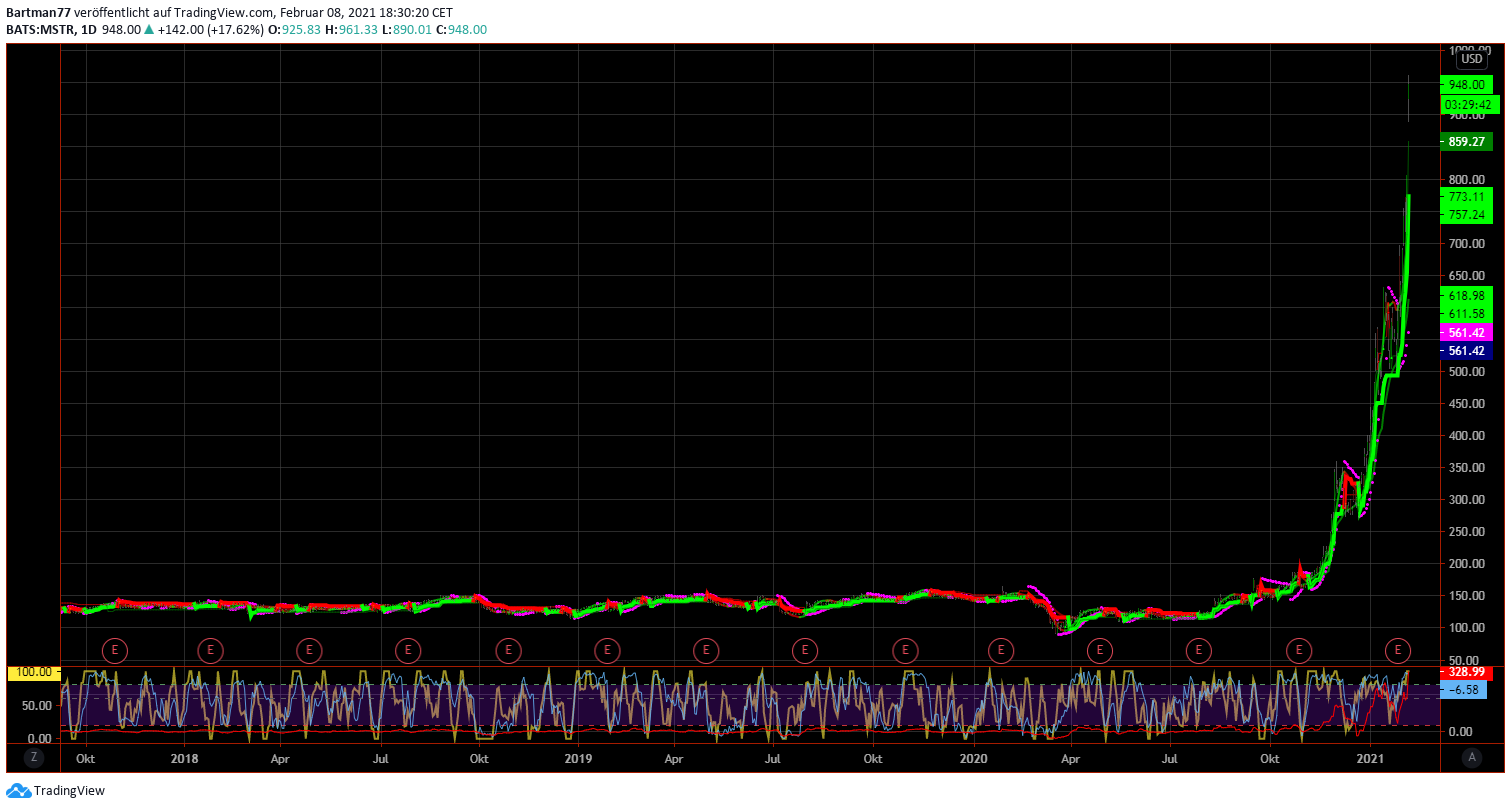Click the January 2018 earnings E marker
Viewport: 1511px width, 809px height.
[210, 650]
